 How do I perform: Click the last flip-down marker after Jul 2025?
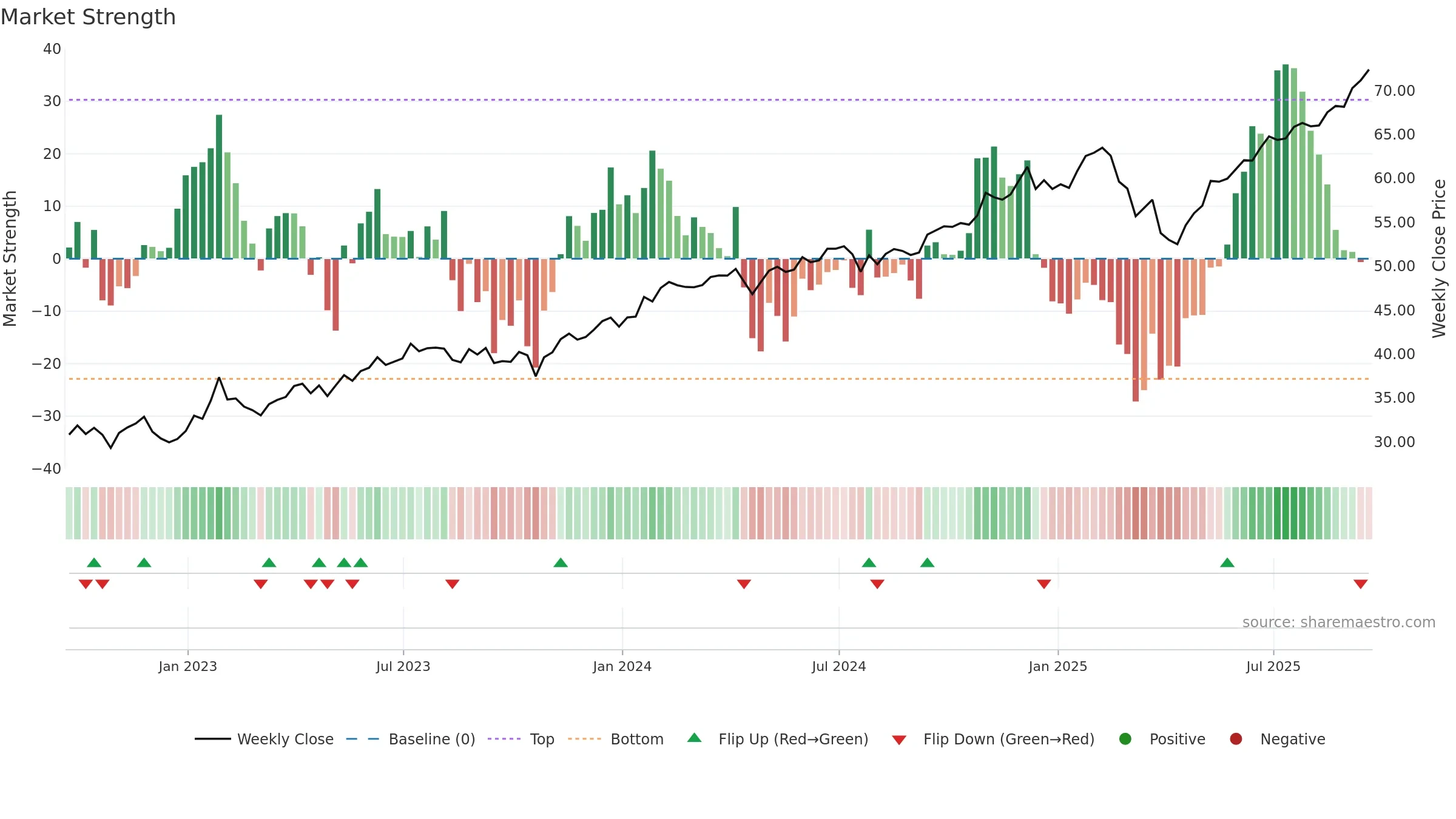coord(1360,584)
